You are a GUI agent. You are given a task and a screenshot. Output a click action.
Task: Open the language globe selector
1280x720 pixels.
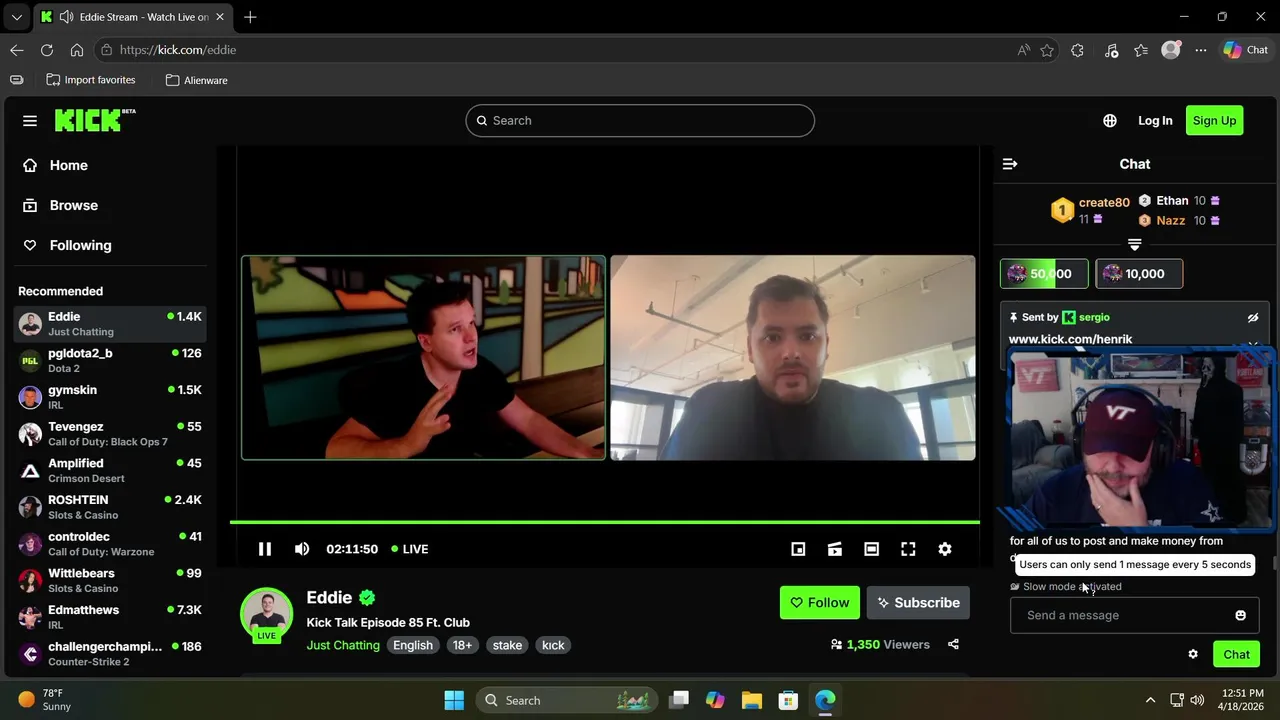[x=1110, y=121]
